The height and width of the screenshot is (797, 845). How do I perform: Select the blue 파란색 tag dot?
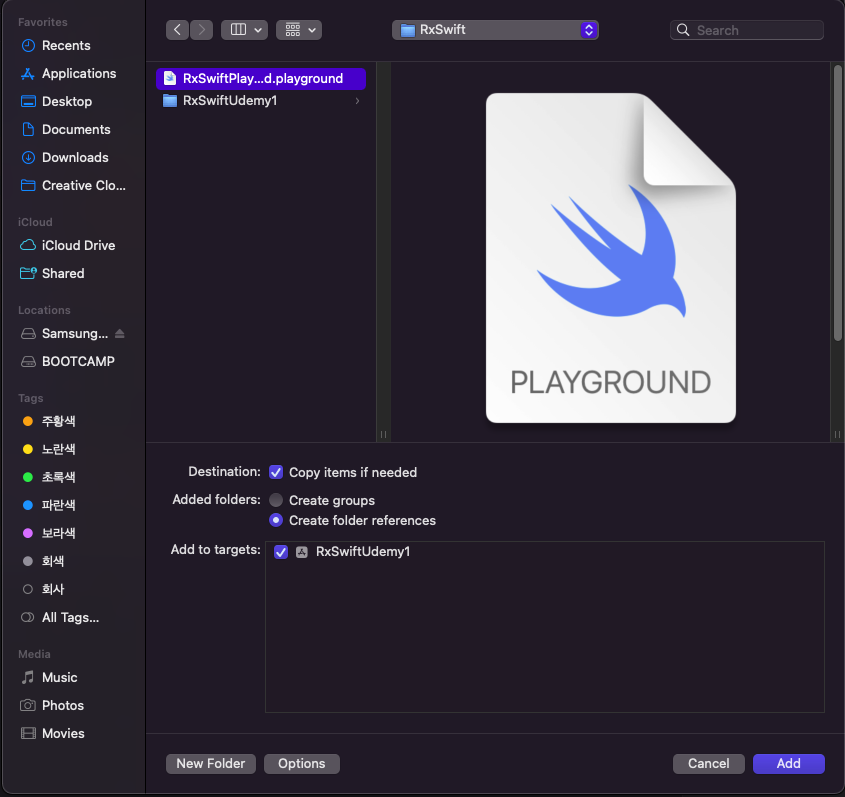pyautogui.click(x=28, y=505)
